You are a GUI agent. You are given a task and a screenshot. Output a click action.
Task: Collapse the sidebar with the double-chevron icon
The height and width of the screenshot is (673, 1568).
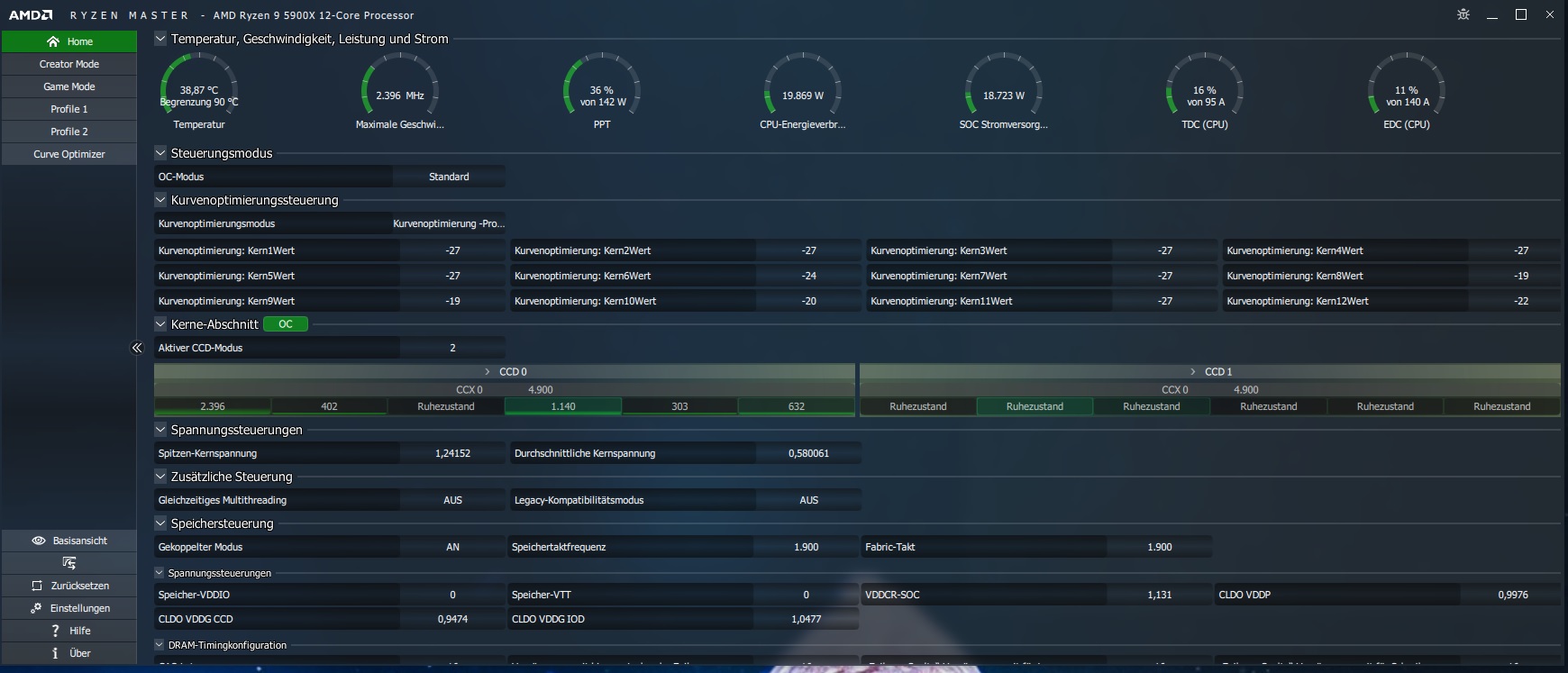click(x=137, y=348)
